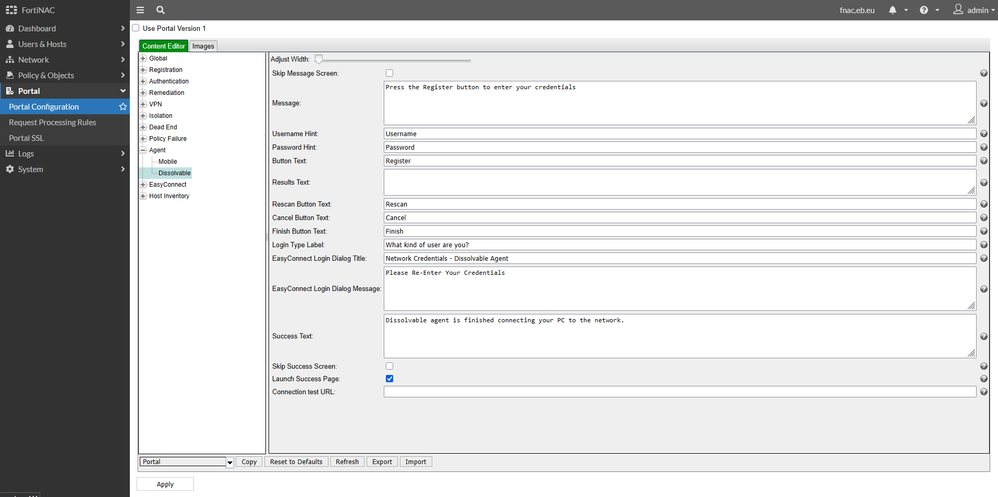This screenshot has height=497, width=998.
Task: Click the Policy & Objects icon
Action: tap(10, 75)
